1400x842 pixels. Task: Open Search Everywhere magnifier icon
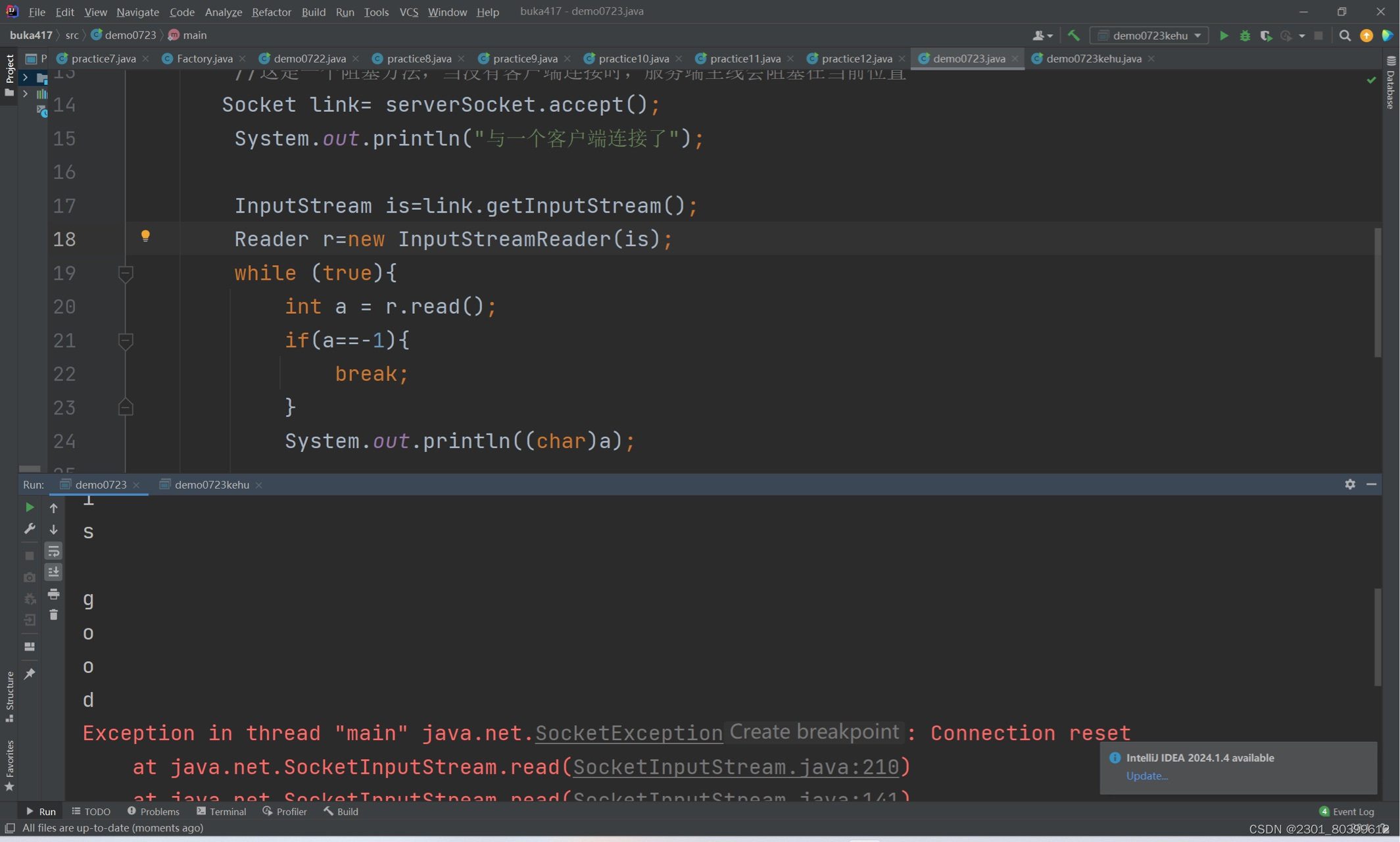pos(1345,36)
